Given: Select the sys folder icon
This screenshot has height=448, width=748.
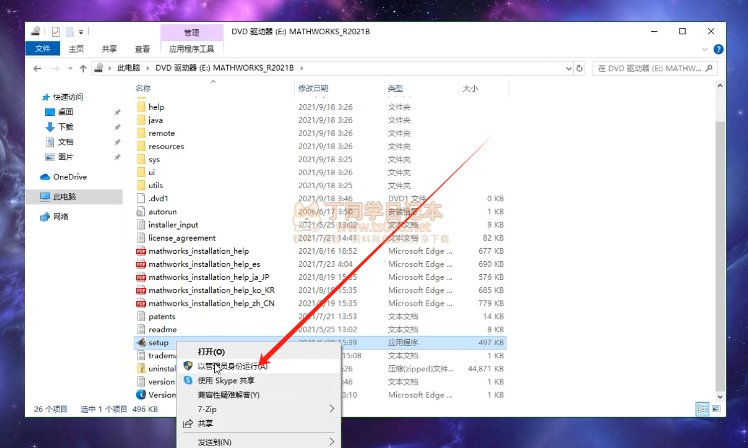Looking at the screenshot, I should (141, 159).
